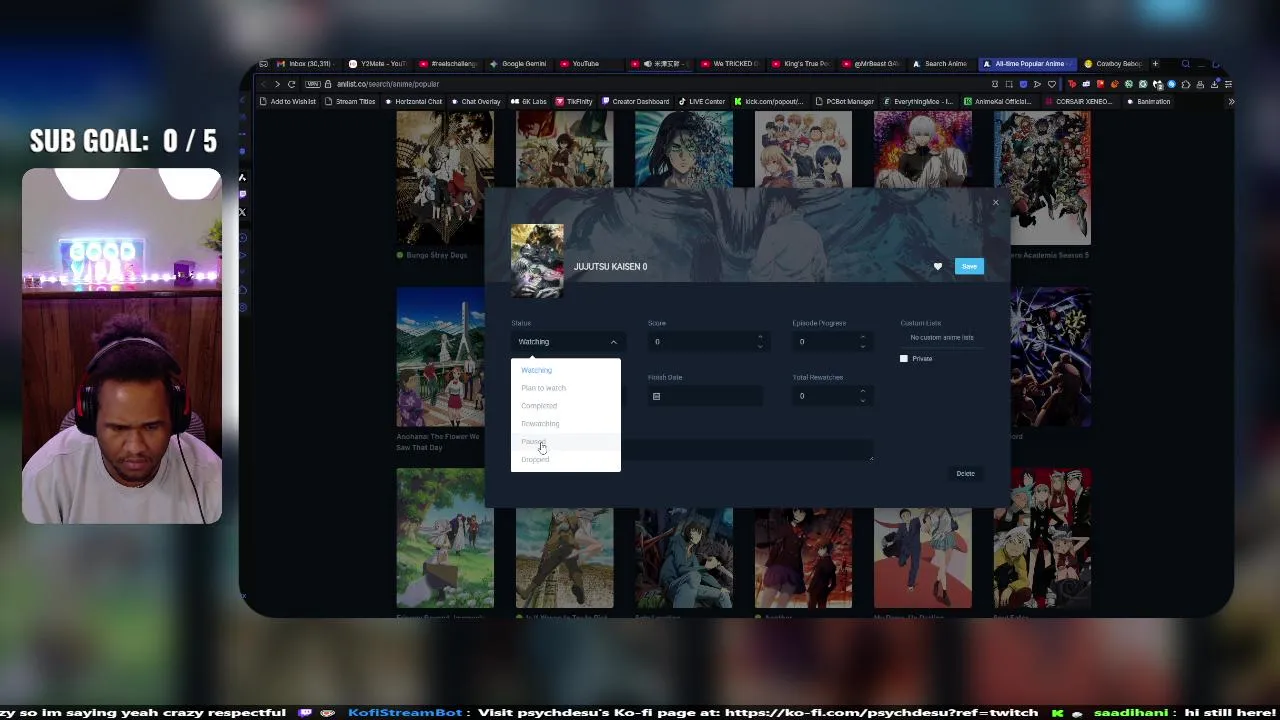Open the Add to Wishlist bookmark
Image resolution: width=1280 pixels, height=720 pixels.
(x=288, y=102)
